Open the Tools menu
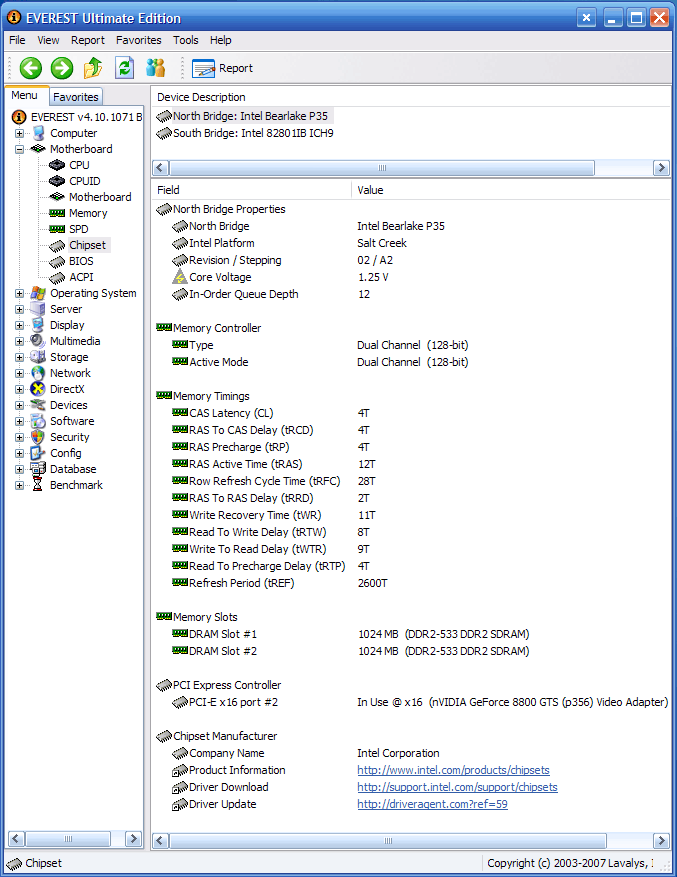Screen dimensions: 677x877 coord(186,40)
